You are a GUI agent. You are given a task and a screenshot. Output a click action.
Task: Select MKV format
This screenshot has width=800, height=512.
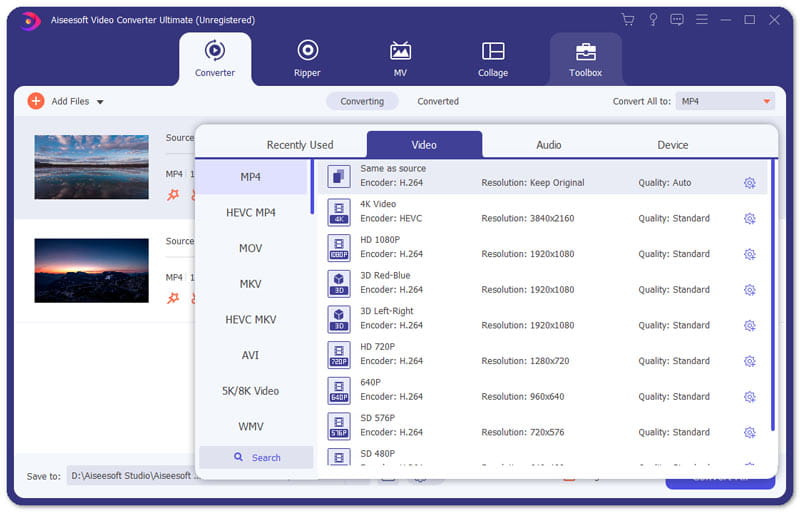click(251, 284)
